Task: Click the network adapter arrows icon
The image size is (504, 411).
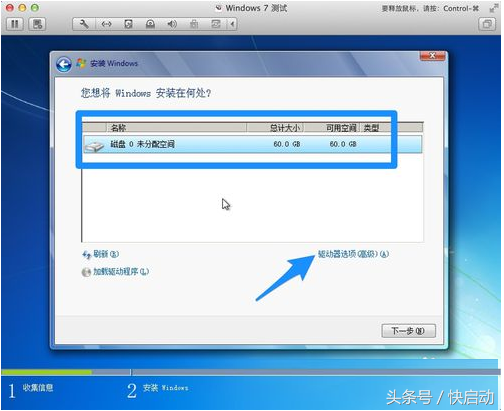Action: click(106, 24)
